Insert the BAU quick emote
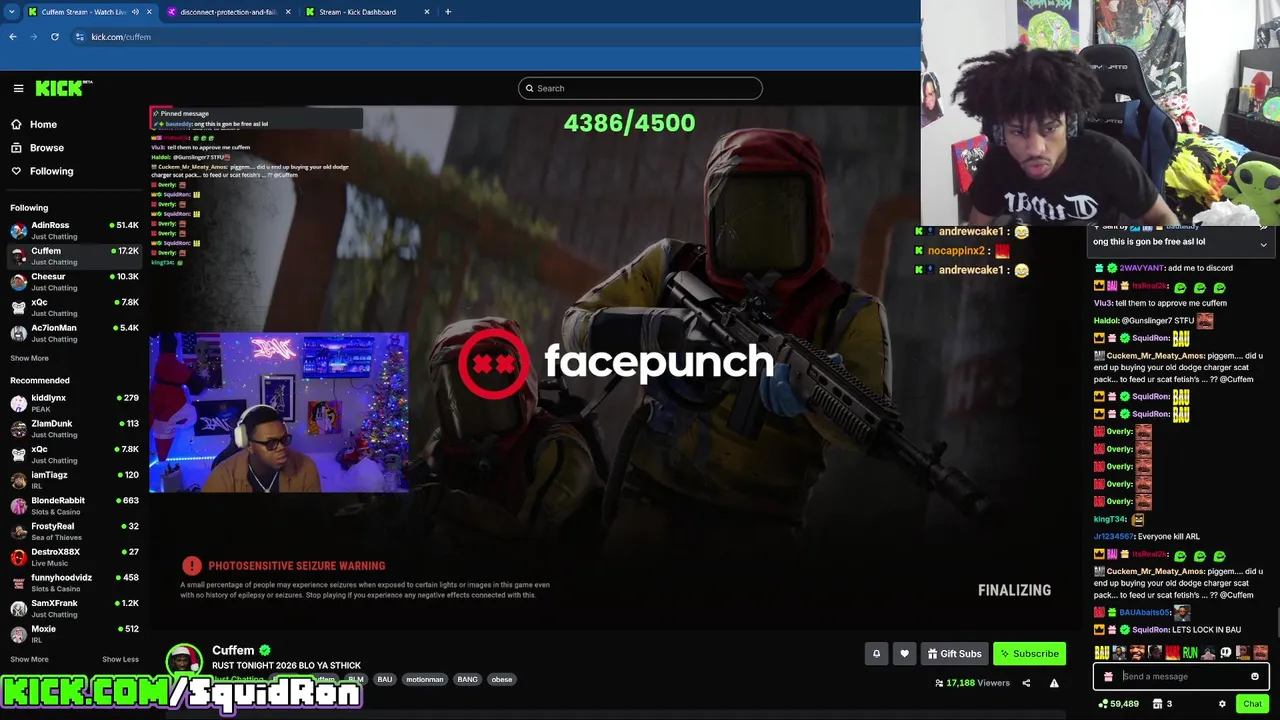 click(x=1101, y=653)
